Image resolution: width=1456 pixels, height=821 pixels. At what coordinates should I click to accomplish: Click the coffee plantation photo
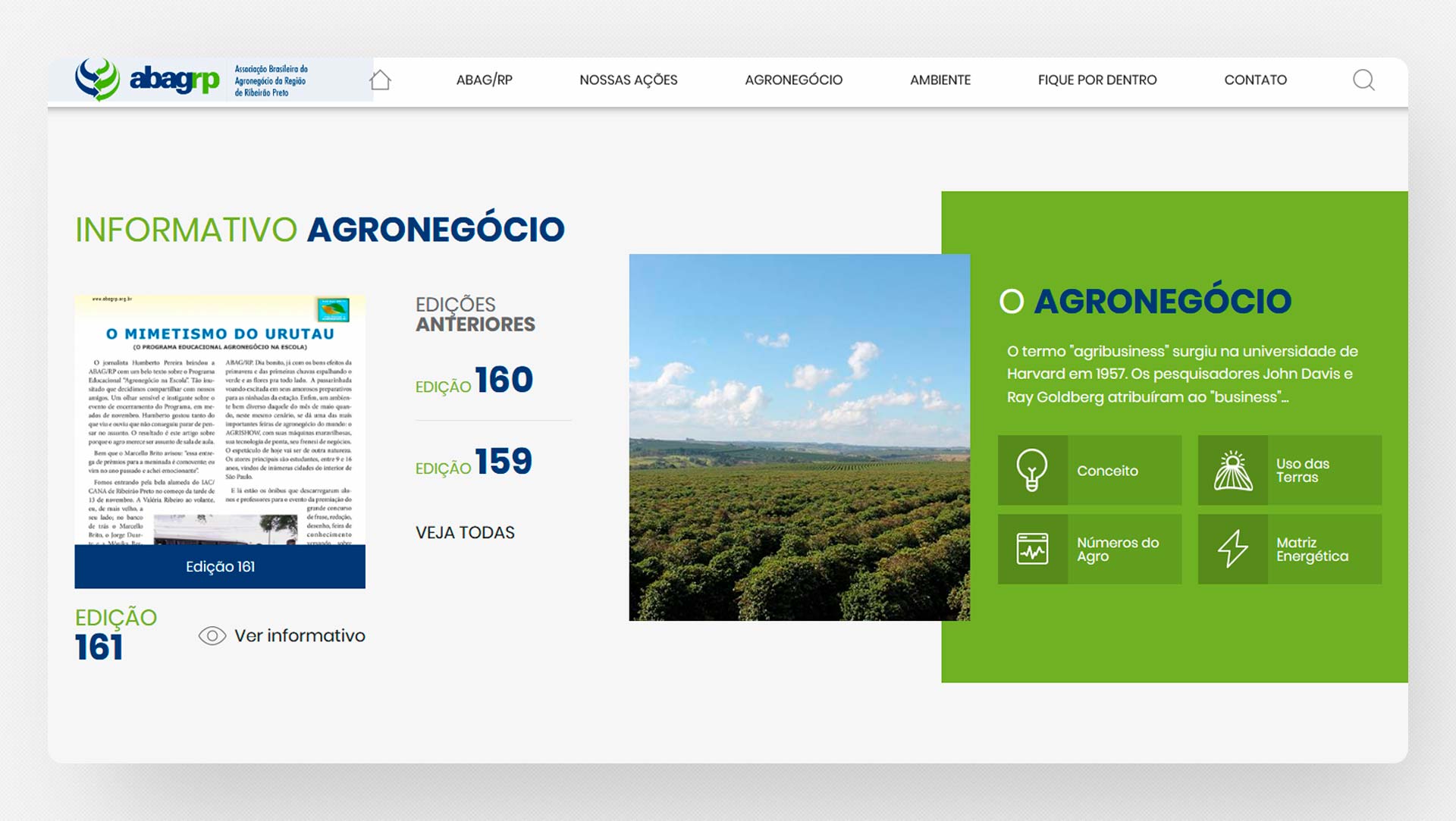point(799,437)
